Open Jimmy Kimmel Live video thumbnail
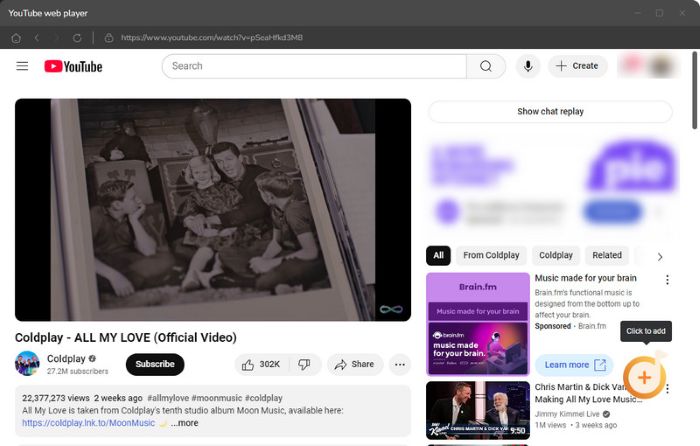 [x=478, y=410]
